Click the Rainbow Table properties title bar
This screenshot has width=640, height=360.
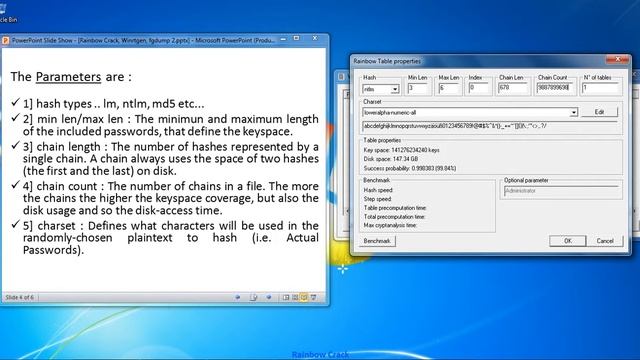(478, 61)
